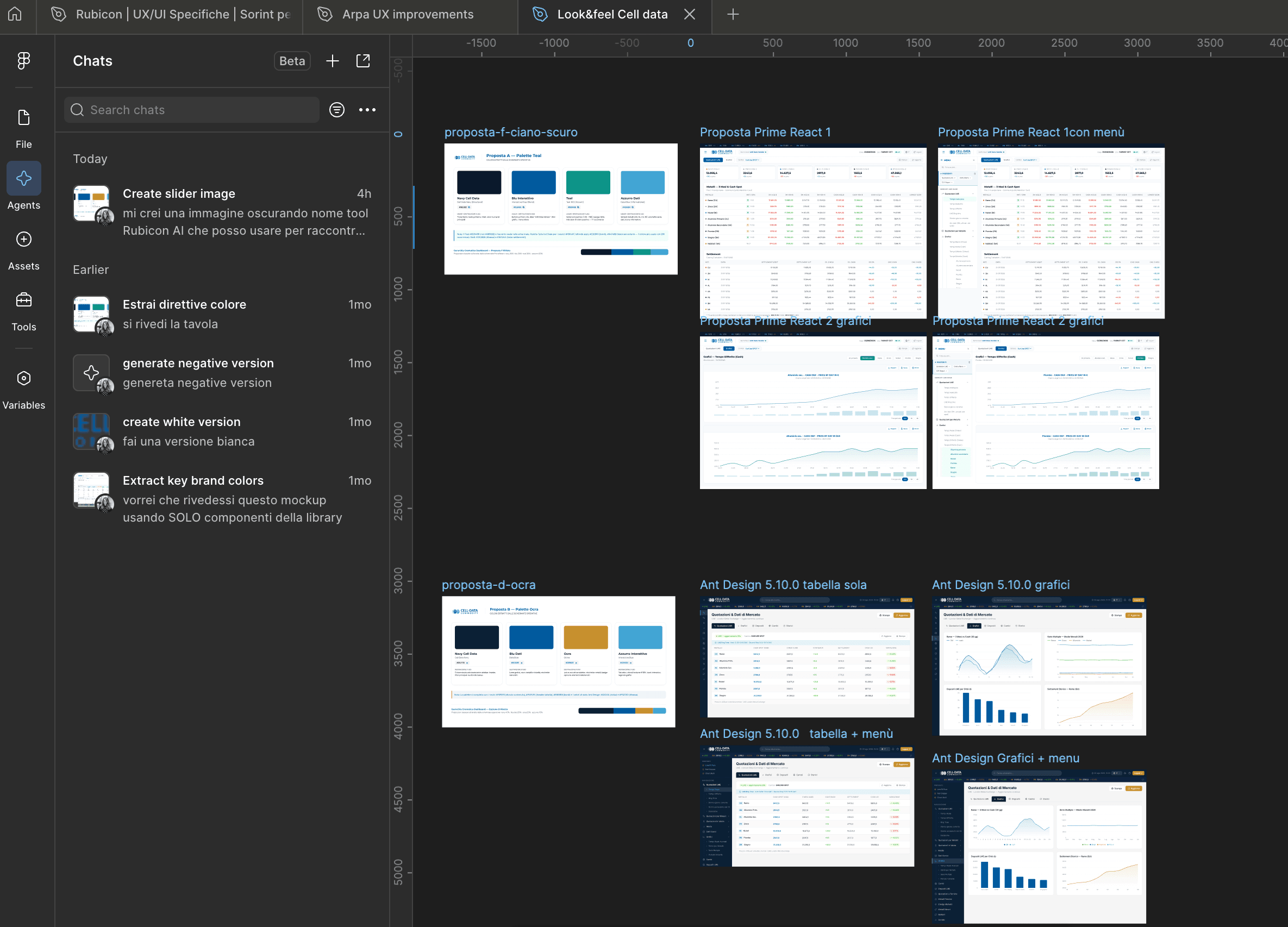Click the Navy Cell Data swatch in Palette Teal
Viewport: 1288px width, 927px height.
(x=479, y=182)
